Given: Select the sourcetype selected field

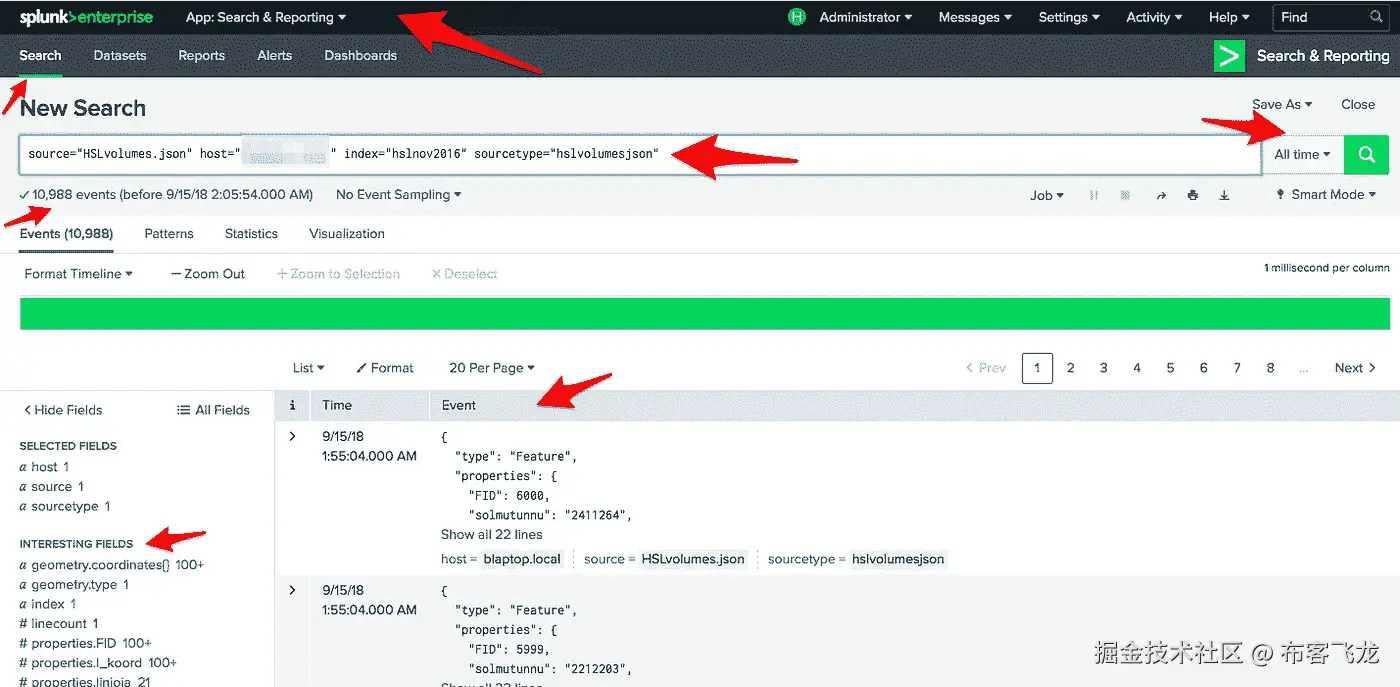Looking at the screenshot, I should pyautogui.click(x=65, y=507).
